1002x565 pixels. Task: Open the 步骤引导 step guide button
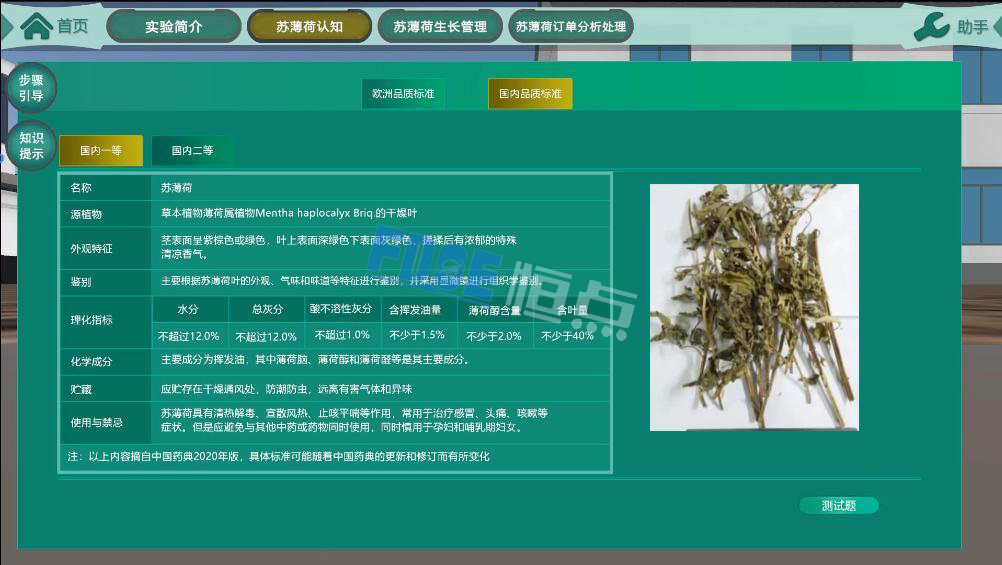coord(31,88)
